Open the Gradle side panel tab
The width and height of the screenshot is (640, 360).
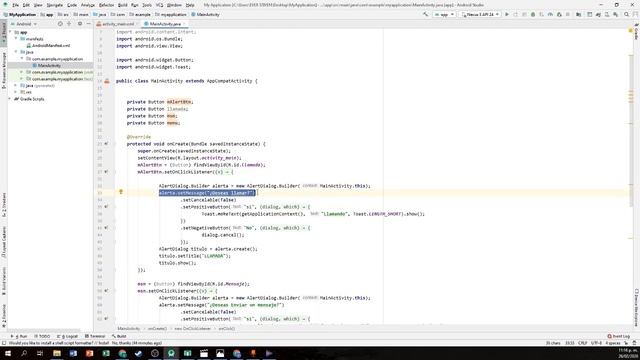click(x=636, y=32)
